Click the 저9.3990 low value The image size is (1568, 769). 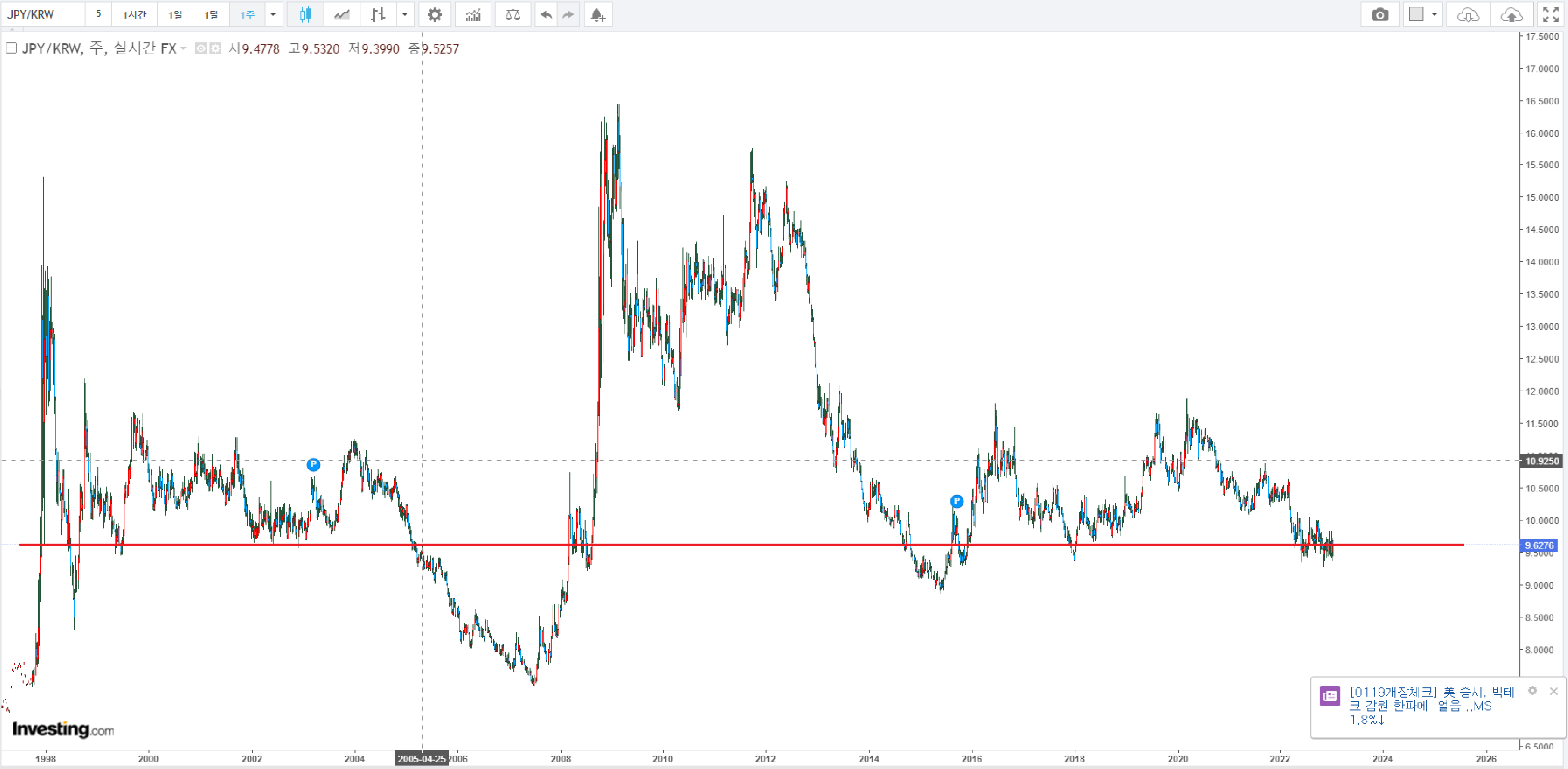[x=374, y=49]
